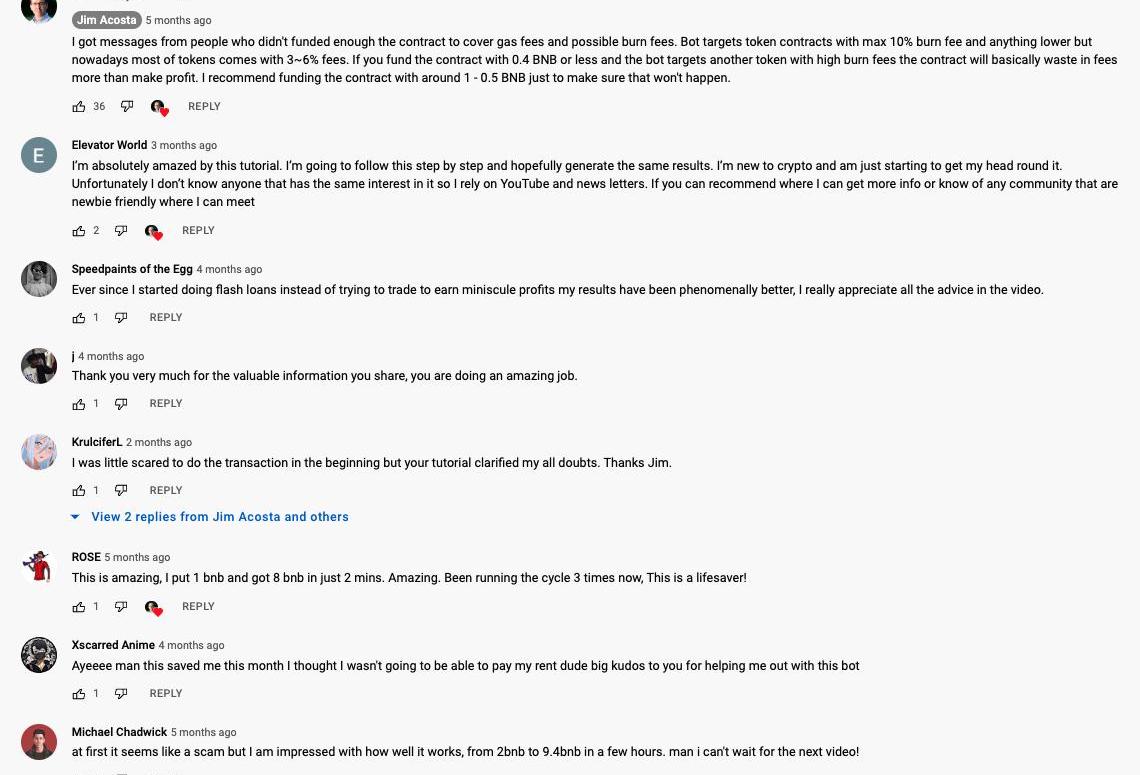The width and height of the screenshot is (1140, 775).
Task: Reply to Jim Acosta's comment
Action: tap(204, 107)
